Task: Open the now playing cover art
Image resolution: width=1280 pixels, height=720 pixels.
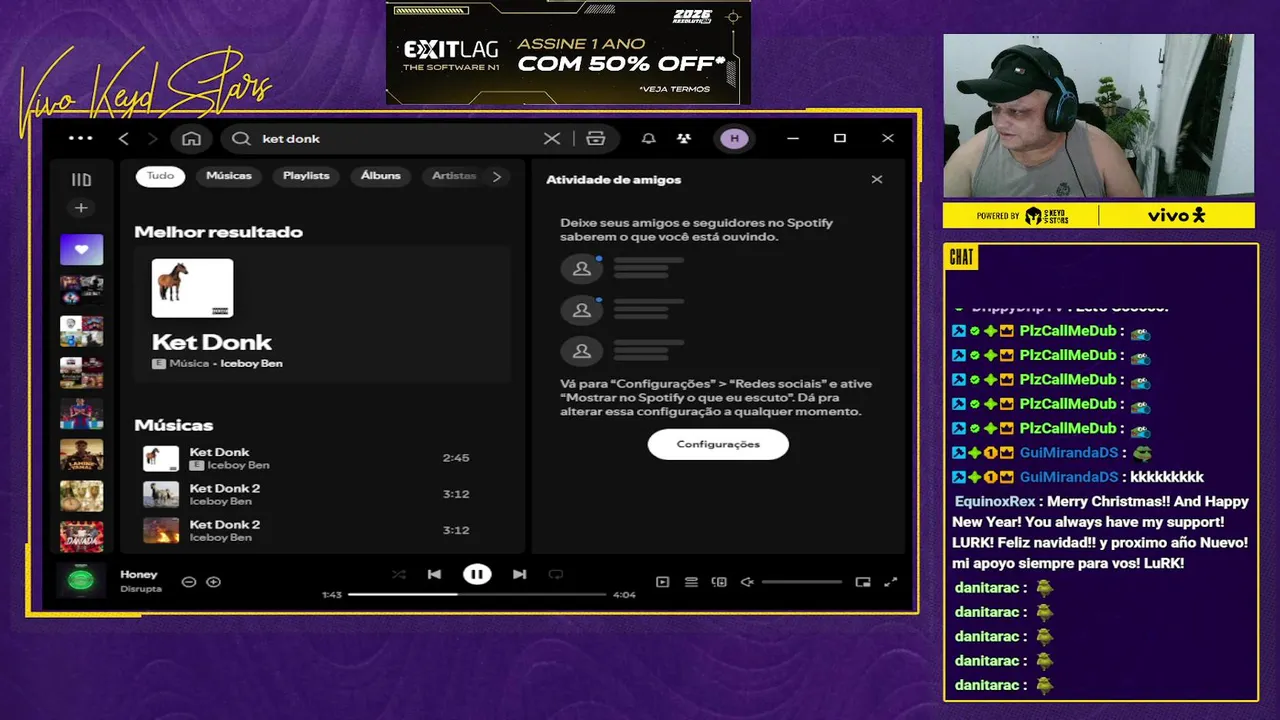Action: coord(81,581)
